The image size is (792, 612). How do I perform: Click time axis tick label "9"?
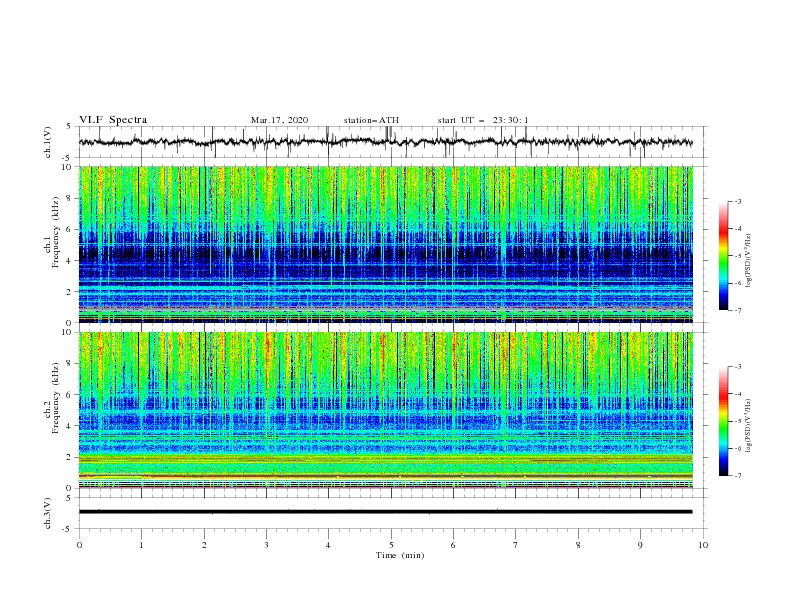pos(640,545)
